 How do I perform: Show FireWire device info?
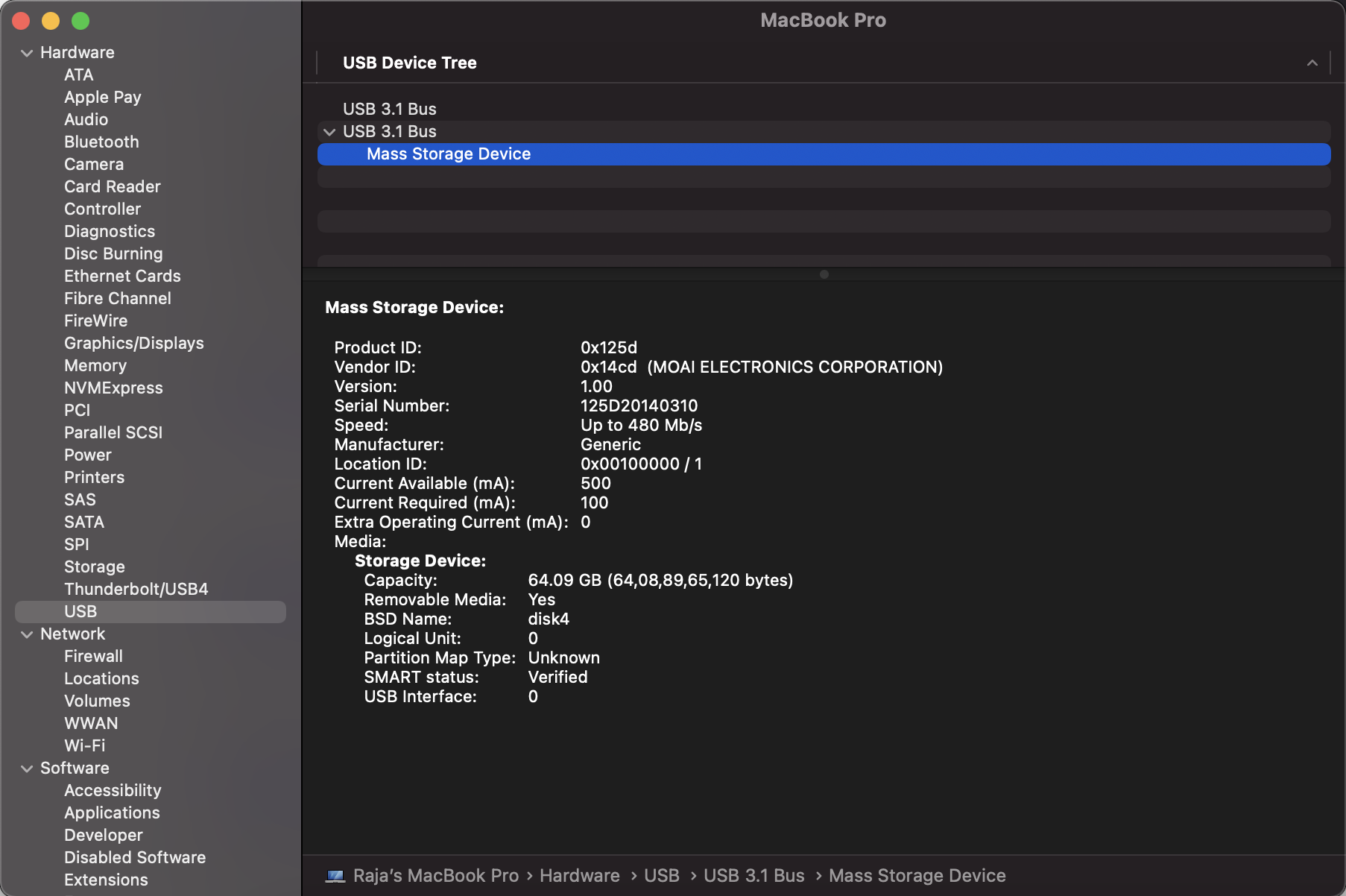point(96,321)
